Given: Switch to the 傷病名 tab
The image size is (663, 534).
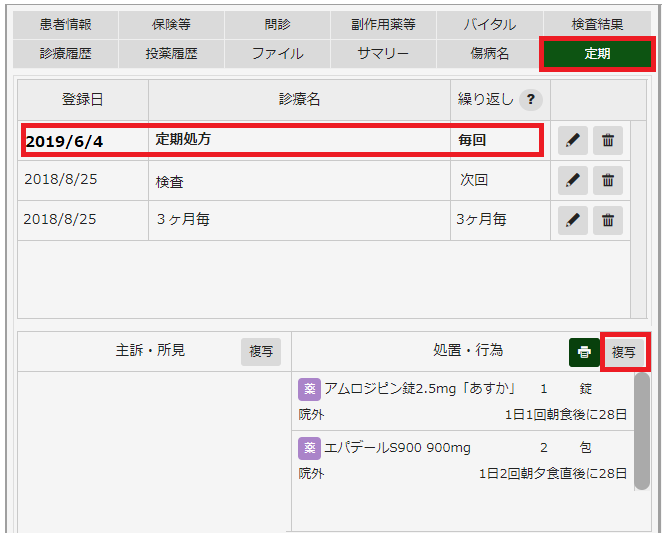Looking at the screenshot, I should (x=490, y=54).
